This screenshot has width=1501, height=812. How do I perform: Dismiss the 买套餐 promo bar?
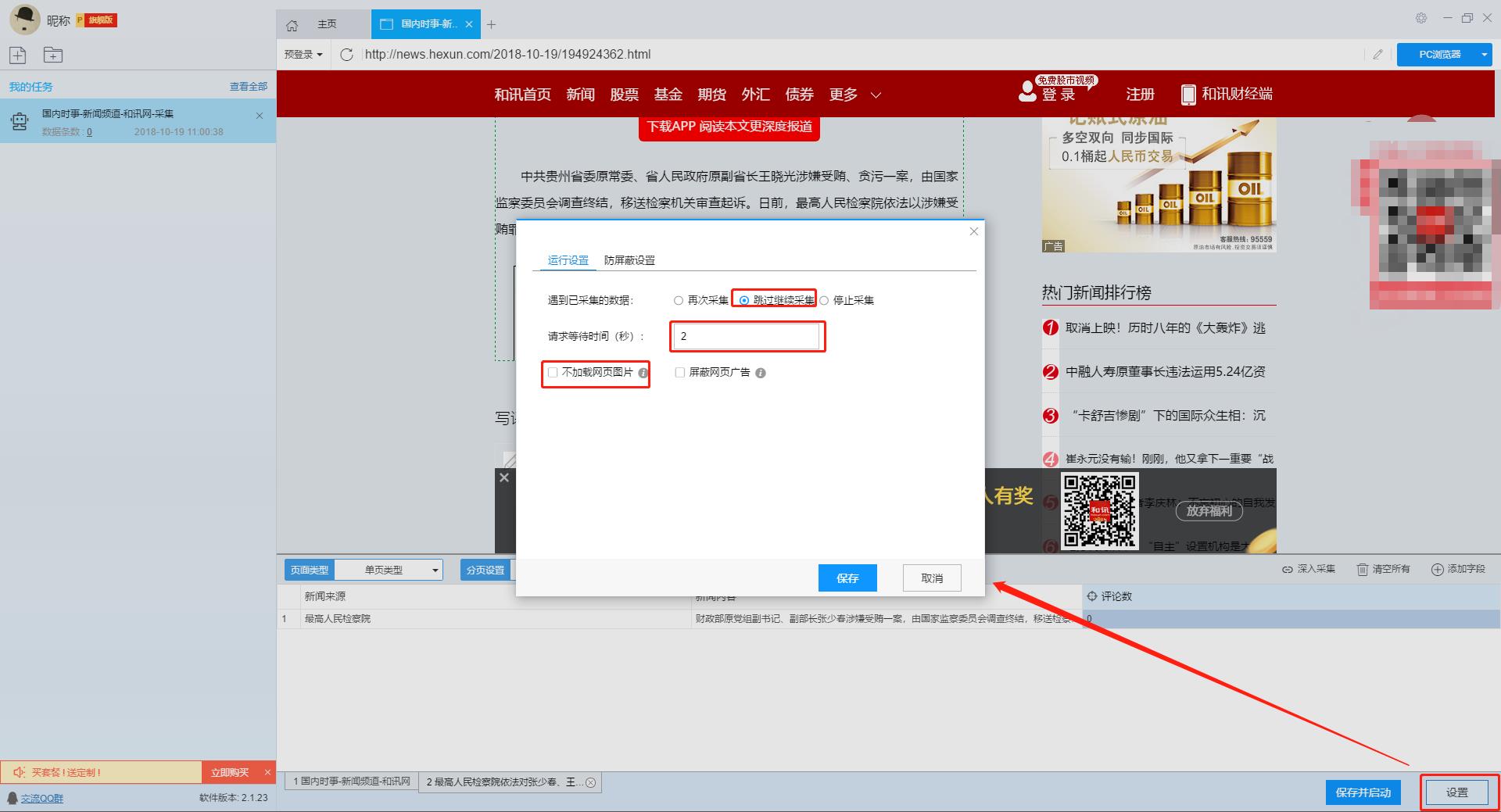coord(267,772)
